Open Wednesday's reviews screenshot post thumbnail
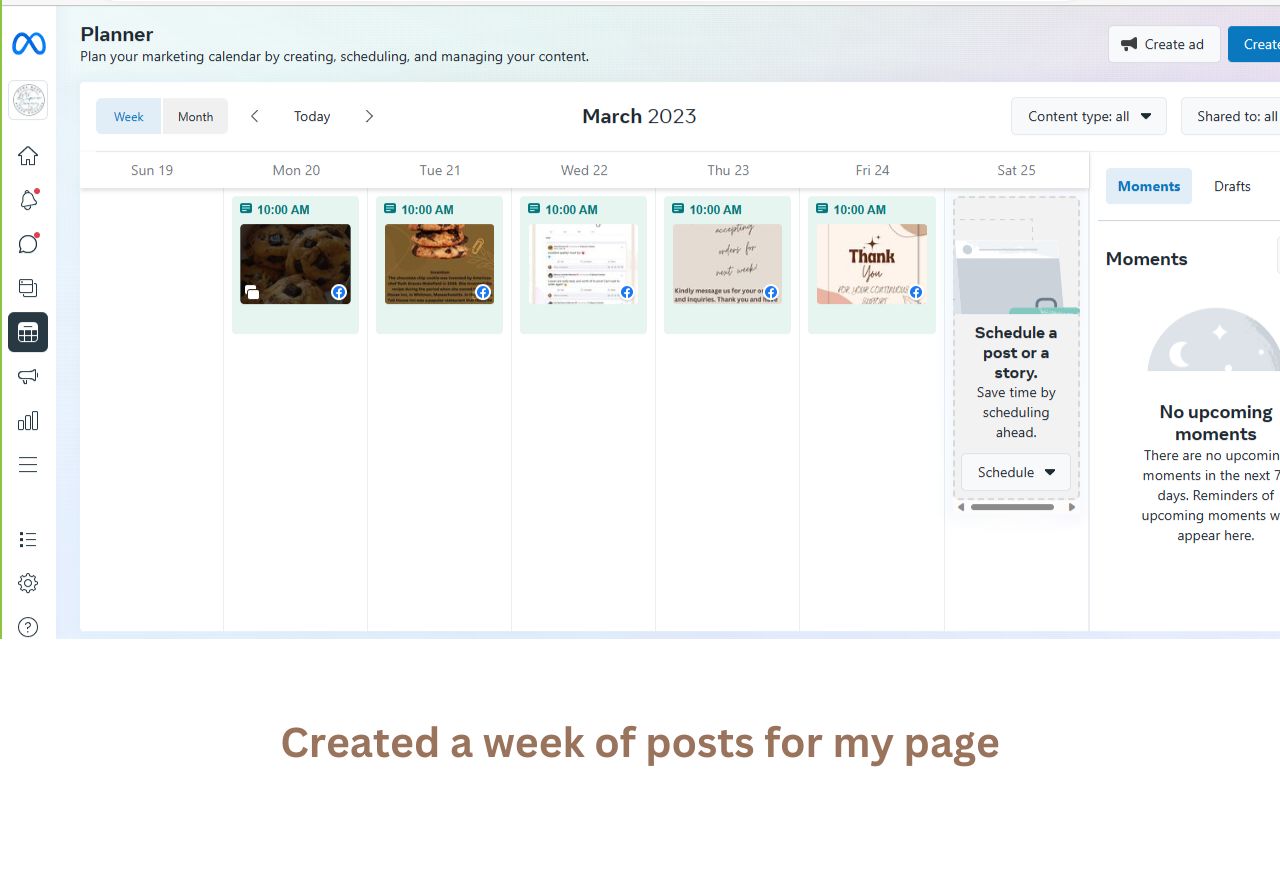The width and height of the screenshot is (1280, 885). coord(583,264)
